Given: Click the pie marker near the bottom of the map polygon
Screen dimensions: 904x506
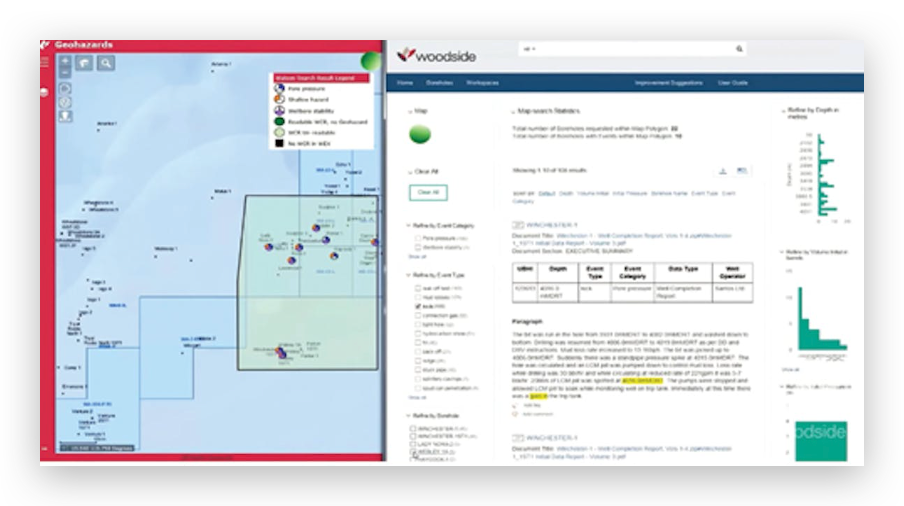Looking at the screenshot, I should pos(281,352).
